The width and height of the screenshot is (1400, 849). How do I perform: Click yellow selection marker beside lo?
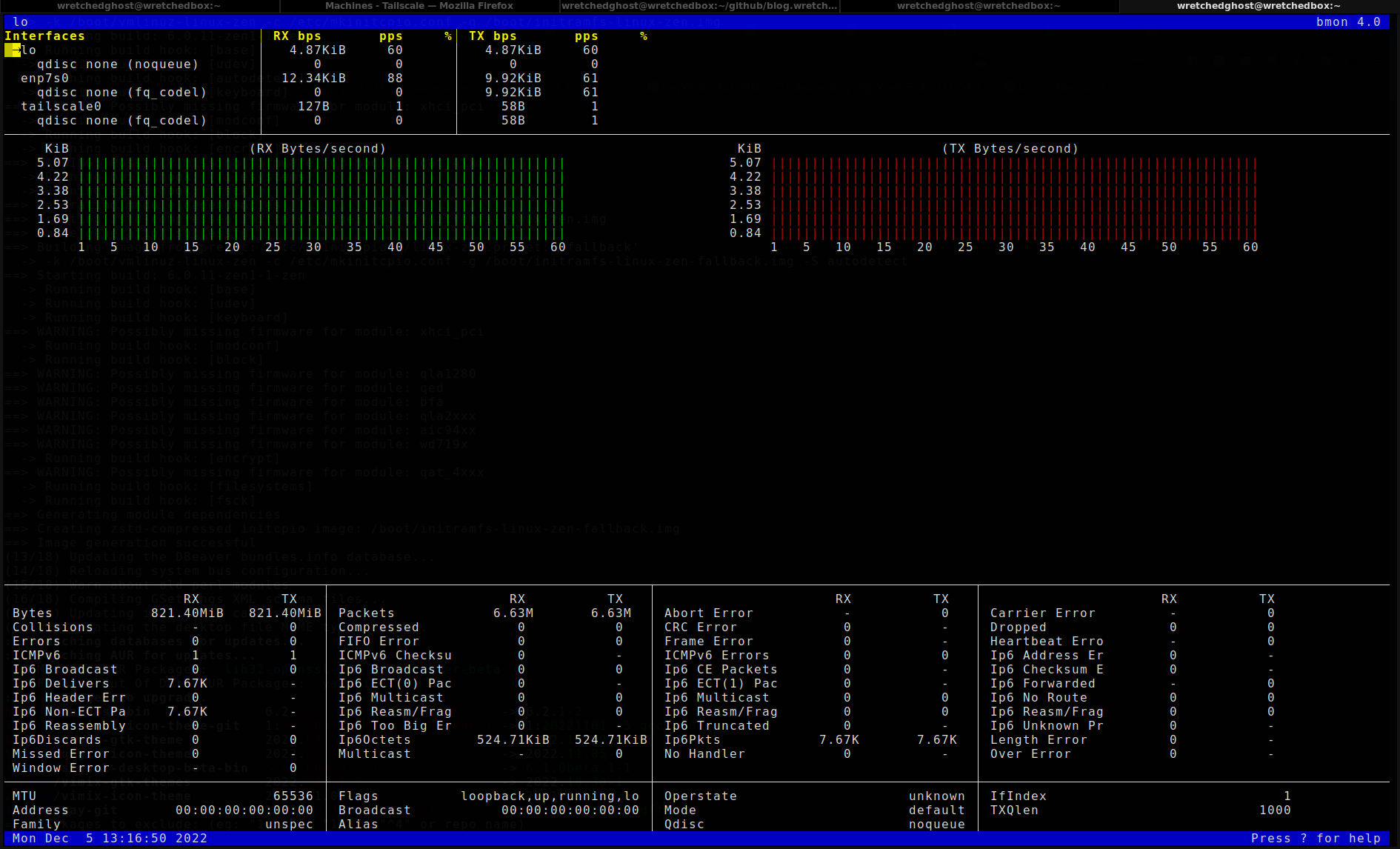pos(12,50)
